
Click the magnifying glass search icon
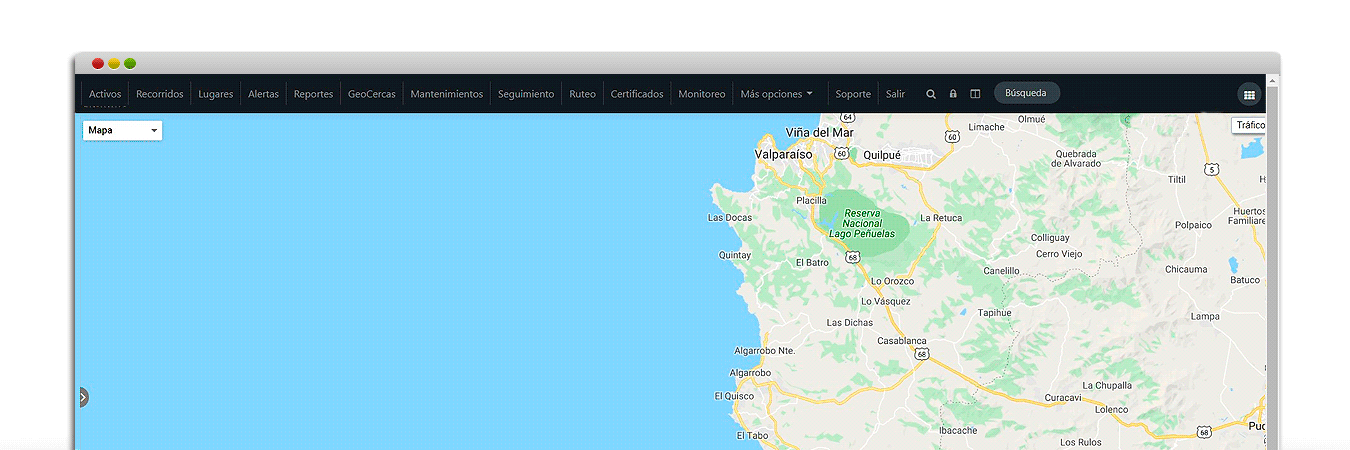click(x=931, y=94)
